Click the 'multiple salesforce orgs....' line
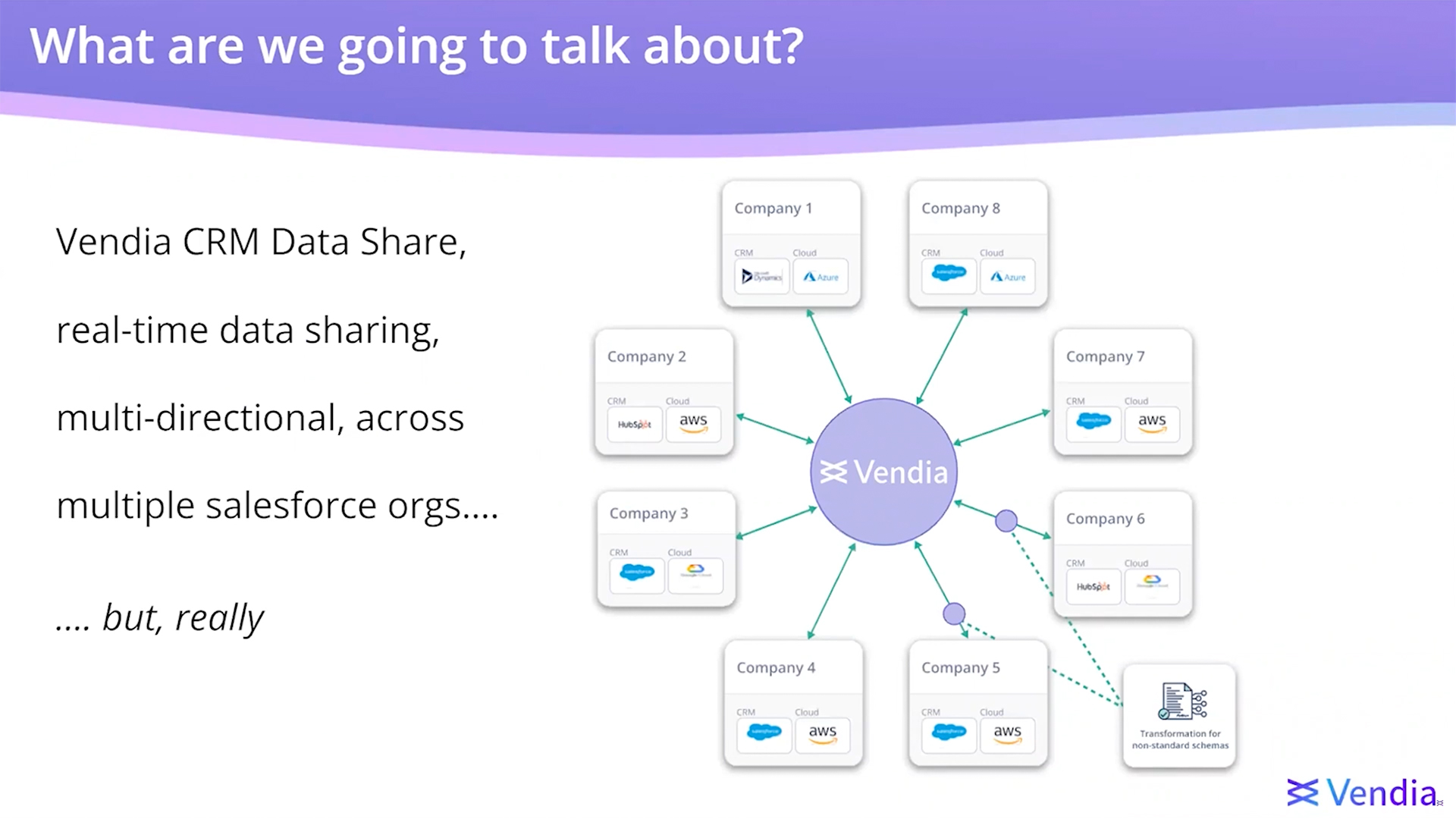 tap(278, 507)
